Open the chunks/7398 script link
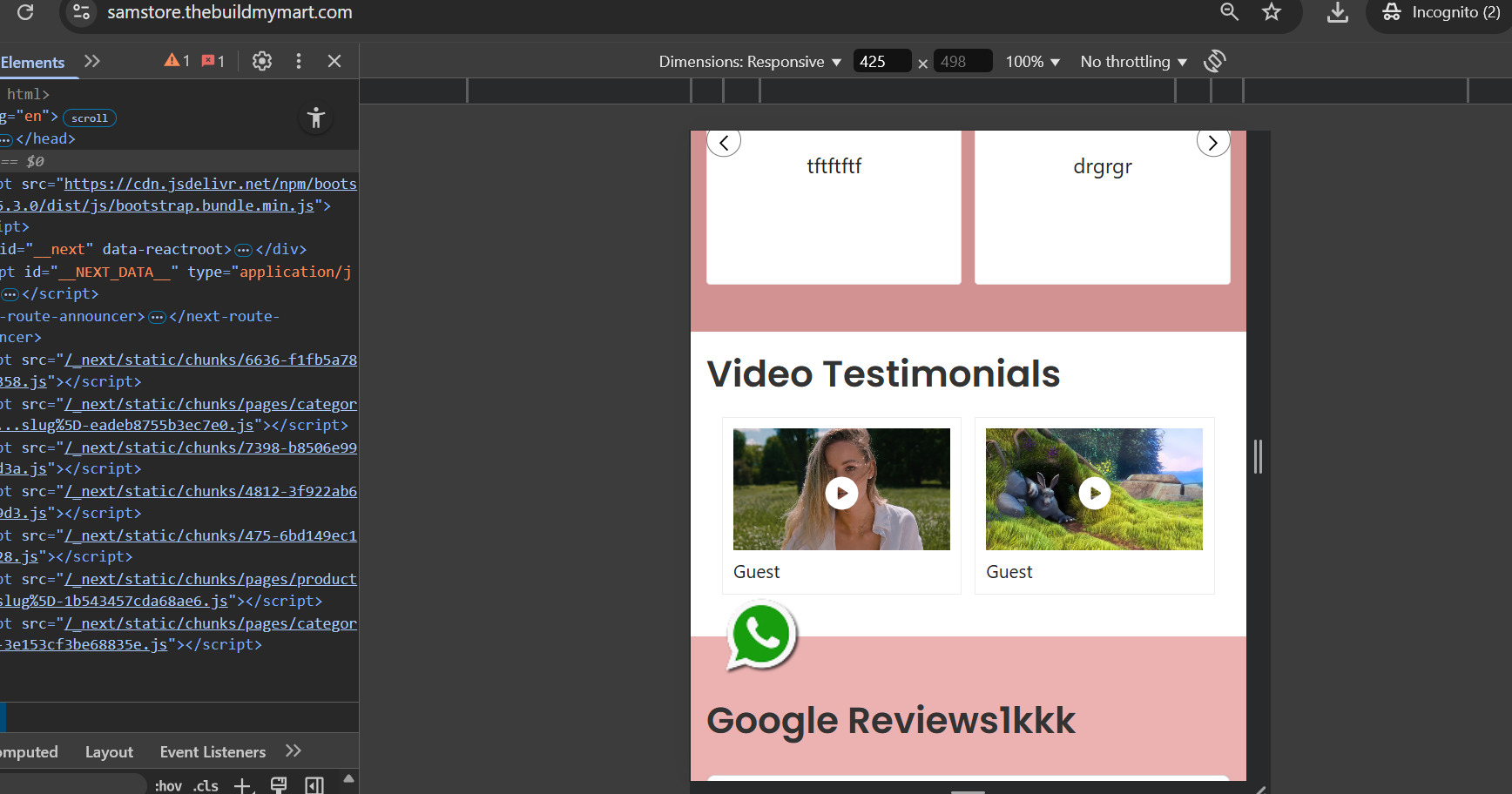 point(179,459)
